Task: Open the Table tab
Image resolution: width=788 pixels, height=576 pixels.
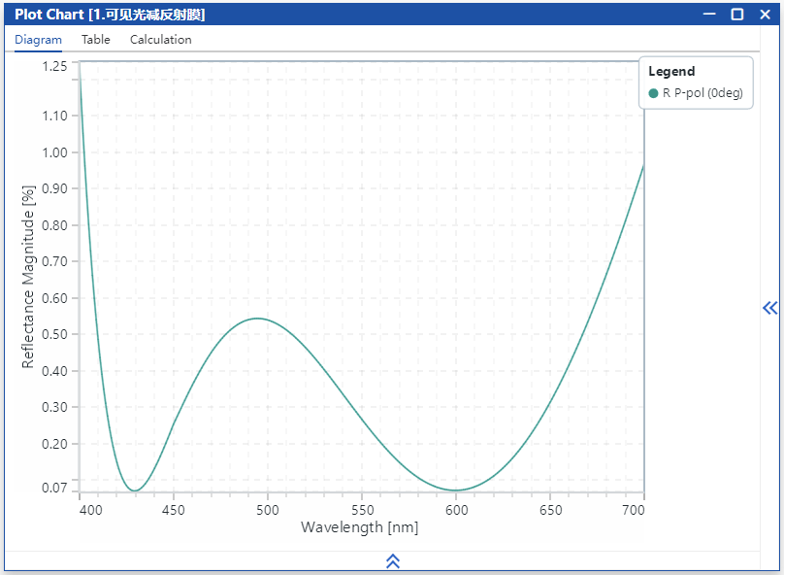Action: (96, 40)
